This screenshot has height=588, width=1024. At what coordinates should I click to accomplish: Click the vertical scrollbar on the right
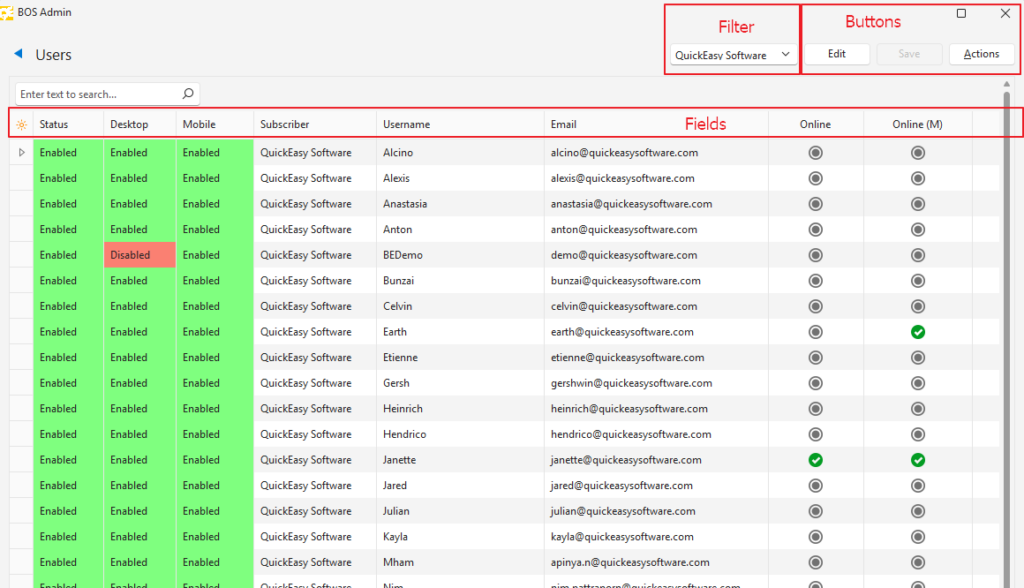click(1006, 300)
